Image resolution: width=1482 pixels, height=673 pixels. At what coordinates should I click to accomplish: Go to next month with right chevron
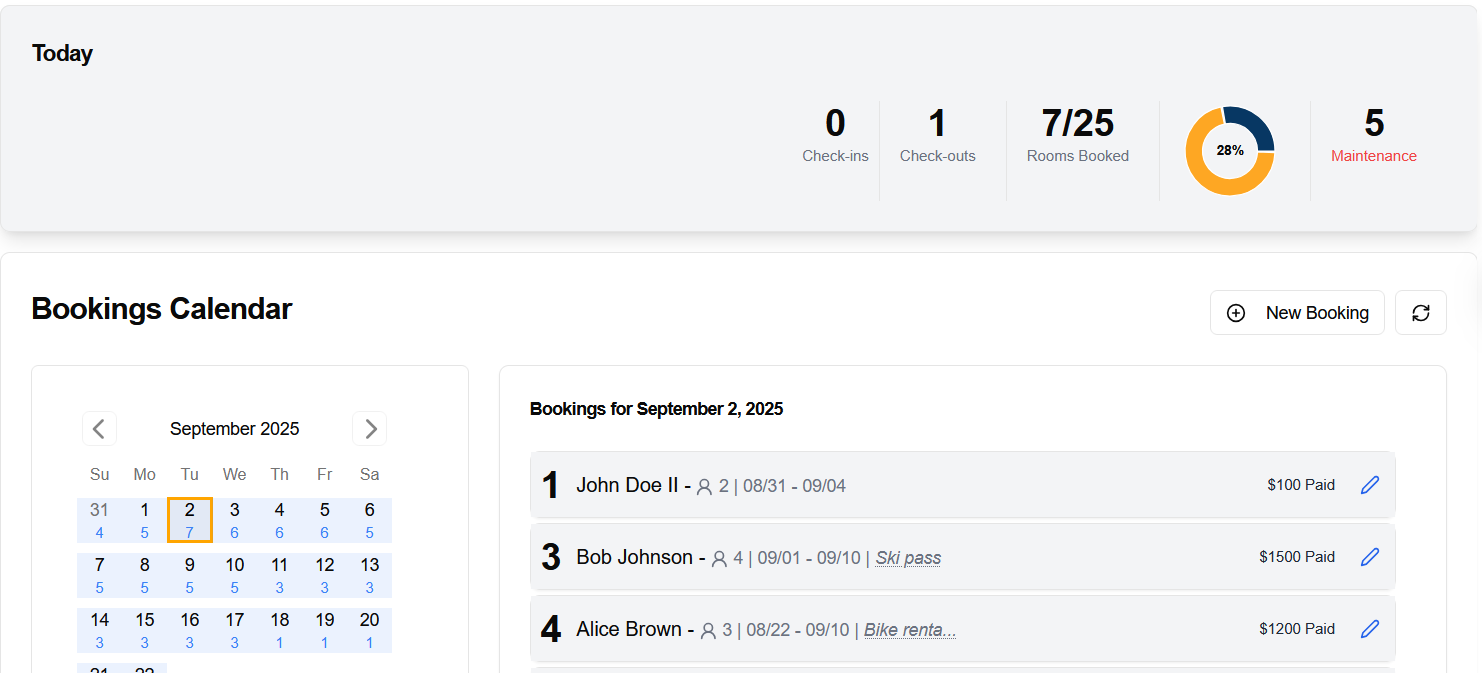(x=369, y=428)
